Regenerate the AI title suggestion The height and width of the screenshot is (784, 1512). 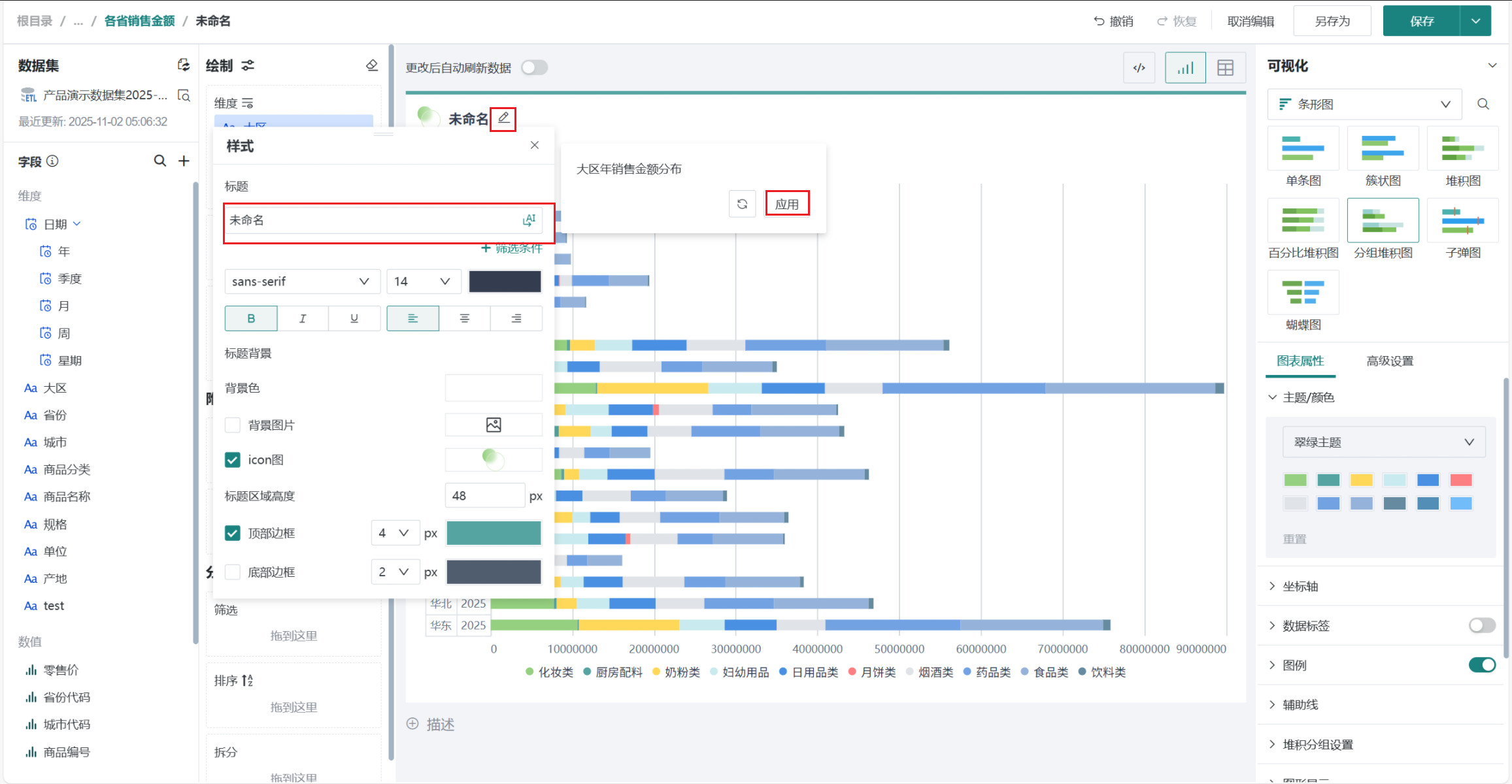(742, 204)
